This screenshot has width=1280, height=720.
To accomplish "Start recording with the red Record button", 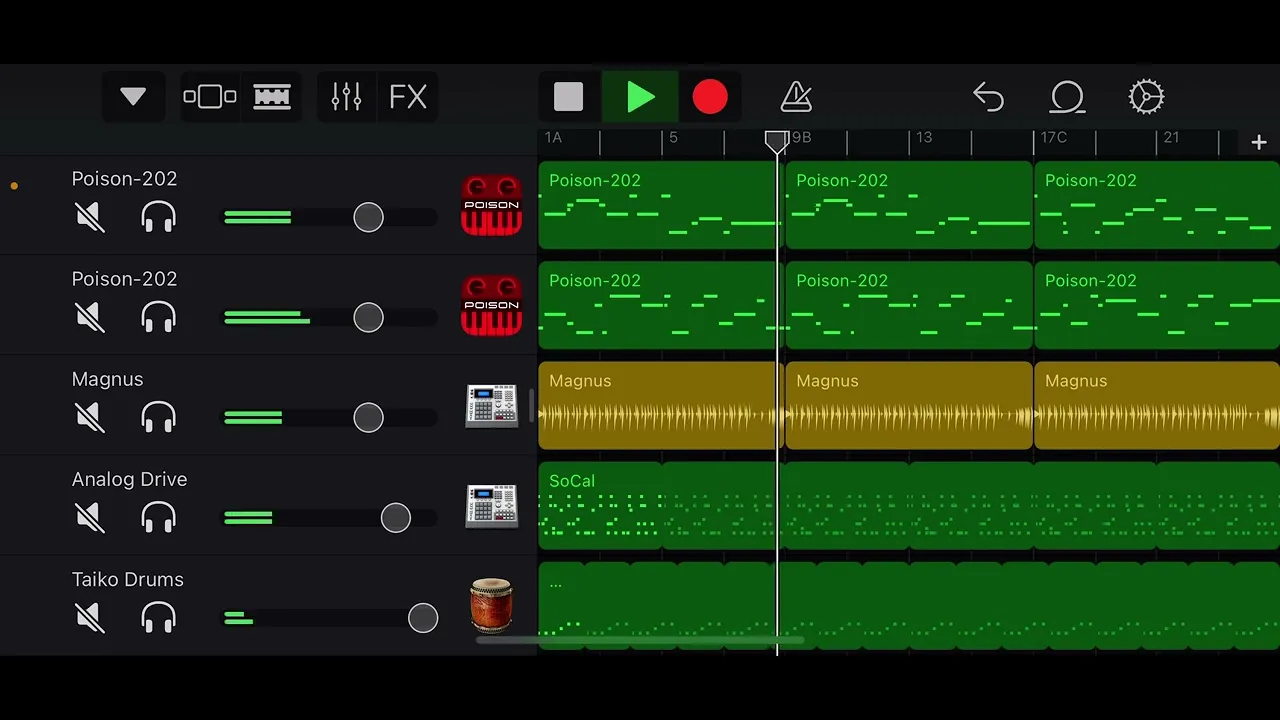I will (710, 97).
